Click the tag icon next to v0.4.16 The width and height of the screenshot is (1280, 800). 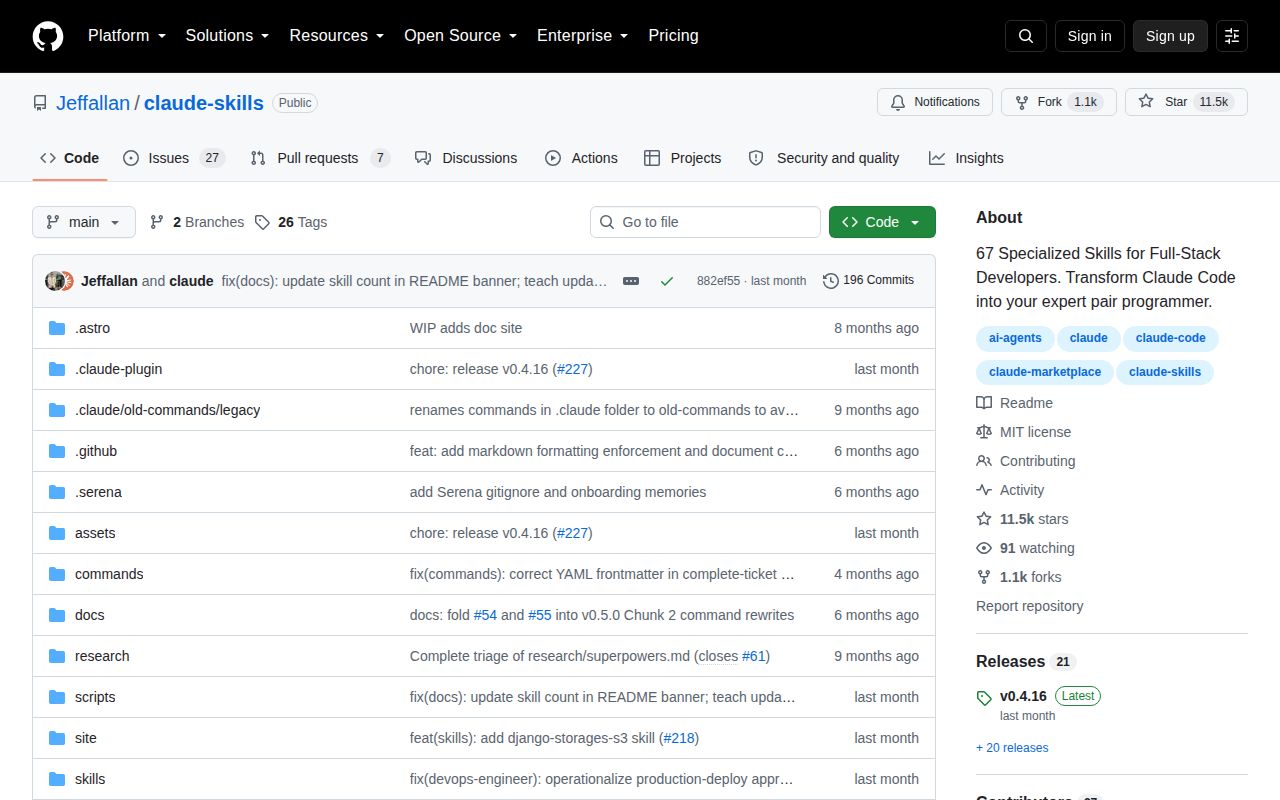tap(984, 698)
